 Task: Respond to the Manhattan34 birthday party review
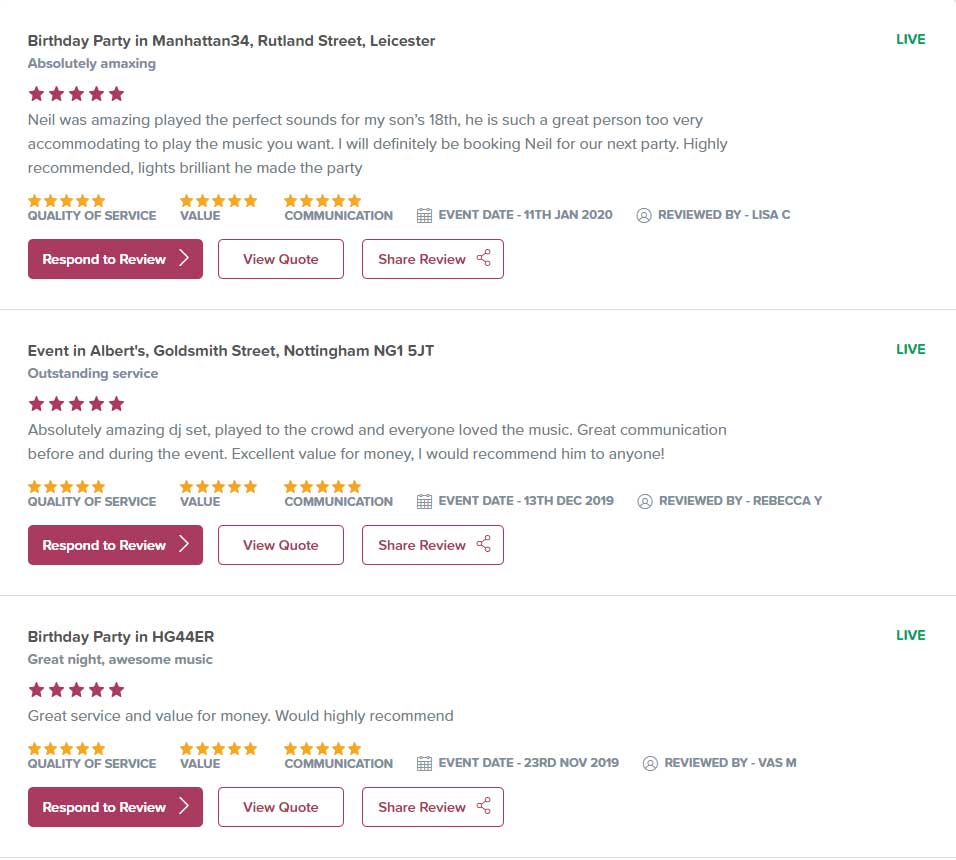click(x=115, y=259)
